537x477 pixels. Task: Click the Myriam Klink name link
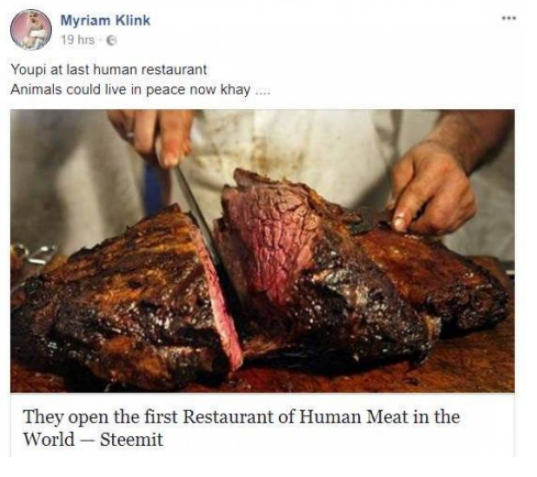tap(105, 20)
